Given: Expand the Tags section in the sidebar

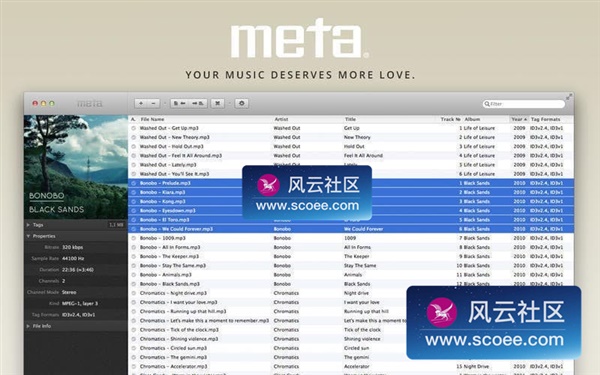Looking at the screenshot, I should click(x=28, y=225).
